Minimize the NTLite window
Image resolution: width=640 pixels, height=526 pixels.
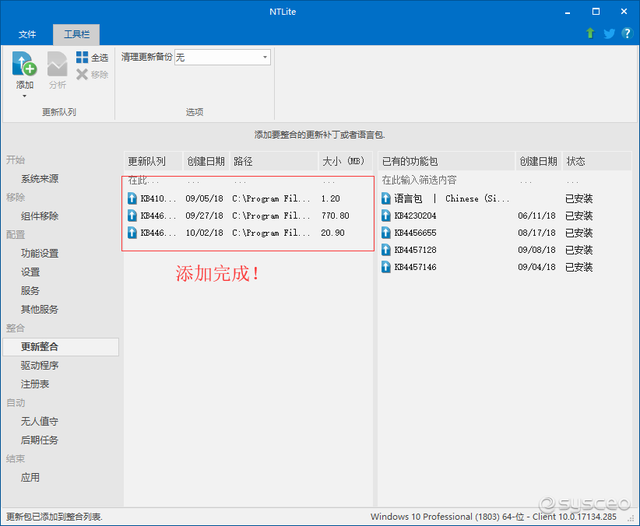coord(567,12)
